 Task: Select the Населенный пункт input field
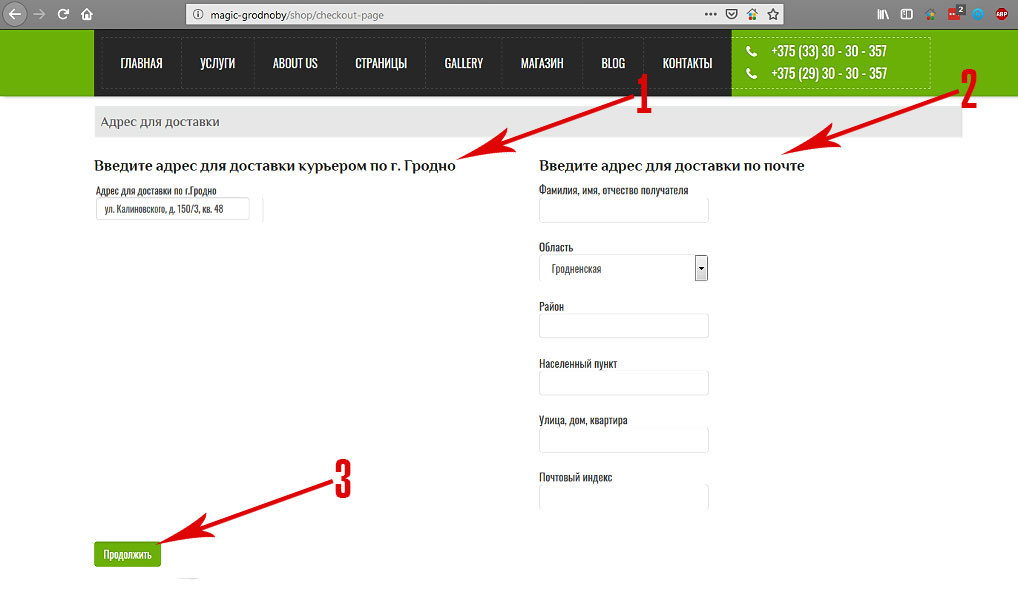(623, 383)
